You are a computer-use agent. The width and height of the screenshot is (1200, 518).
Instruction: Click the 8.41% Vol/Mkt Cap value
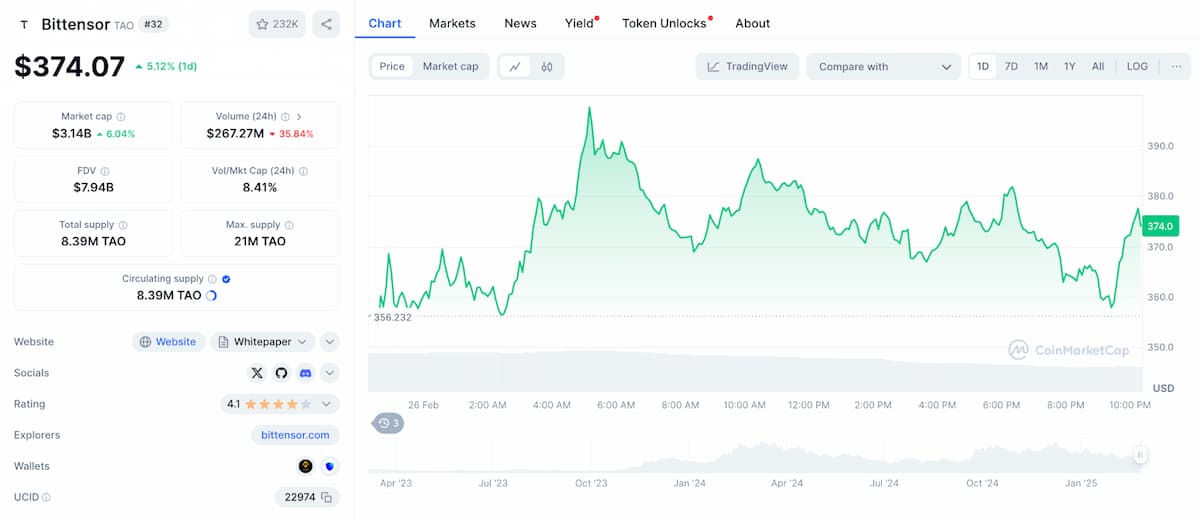259,187
